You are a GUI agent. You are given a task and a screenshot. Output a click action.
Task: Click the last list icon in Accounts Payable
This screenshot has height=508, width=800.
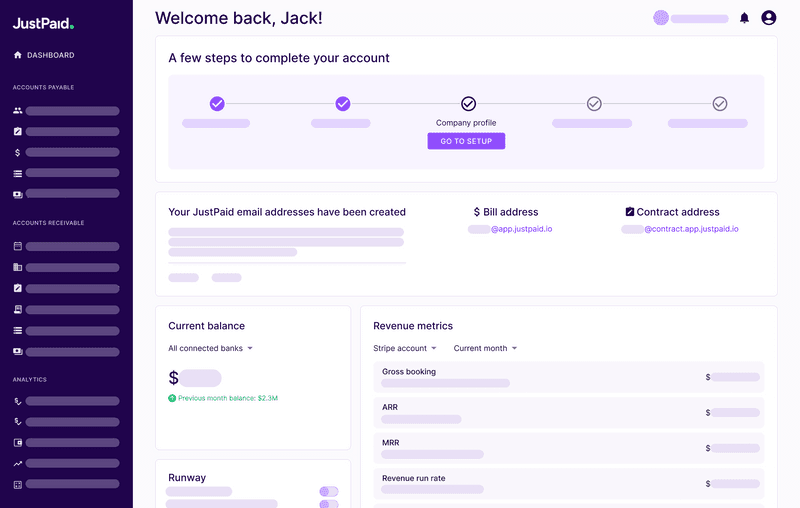tap(18, 174)
